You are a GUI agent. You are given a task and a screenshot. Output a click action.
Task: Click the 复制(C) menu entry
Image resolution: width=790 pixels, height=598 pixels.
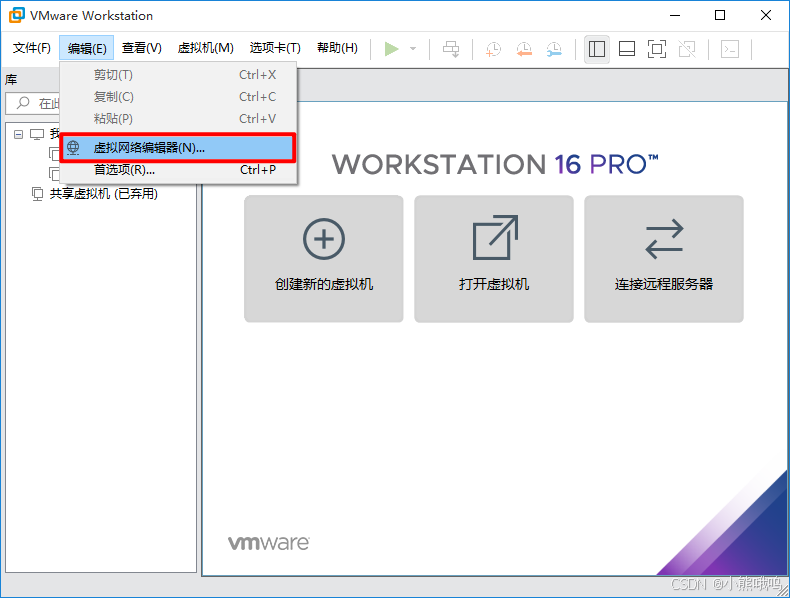178,97
